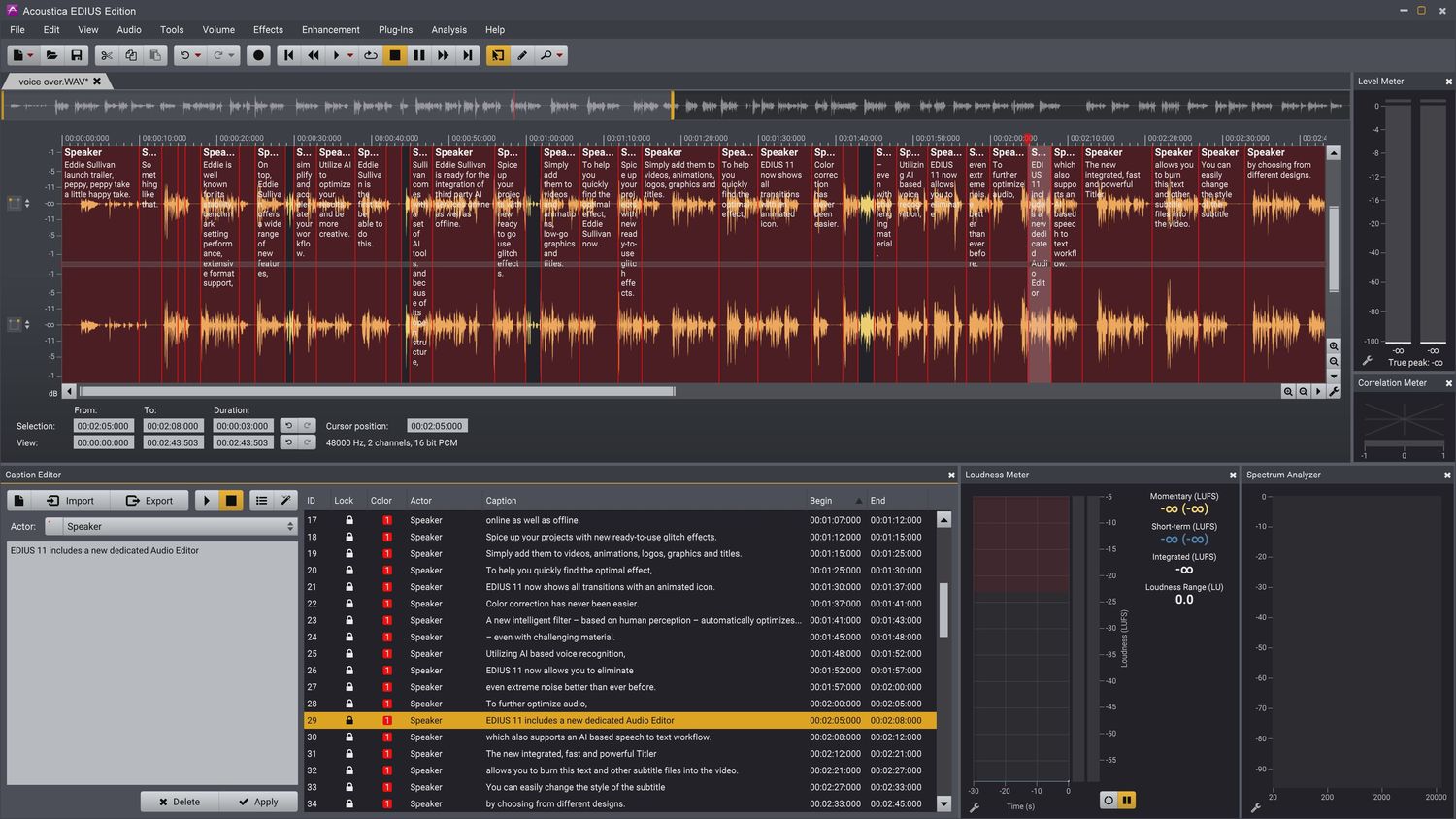Click the Cut scissors icon

coord(107,55)
